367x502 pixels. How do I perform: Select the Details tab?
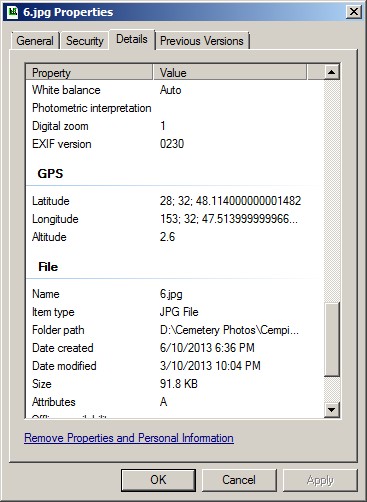click(132, 39)
